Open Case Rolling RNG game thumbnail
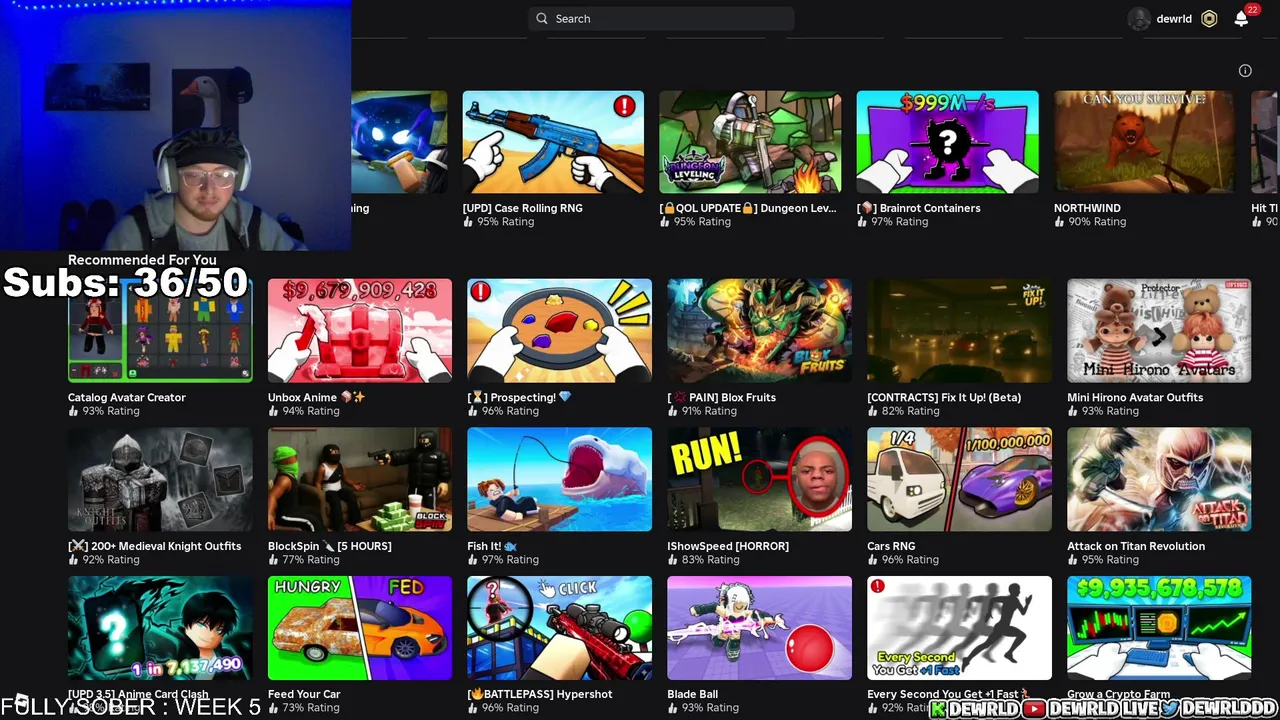Image resolution: width=1280 pixels, height=720 pixels. coord(553,142)
